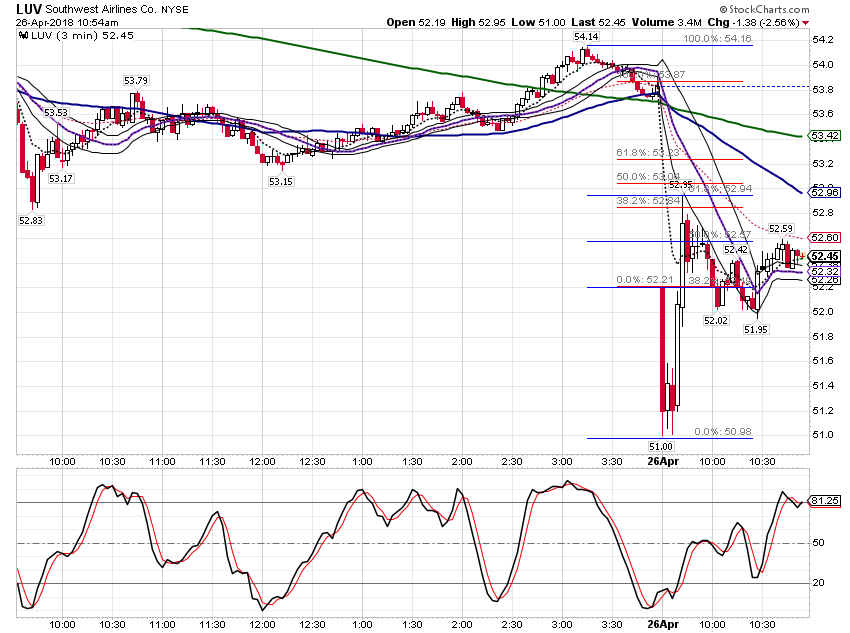850x633 pixels.
Task: Open the StockCharts.com copyright link
Action: pos(764,9)
